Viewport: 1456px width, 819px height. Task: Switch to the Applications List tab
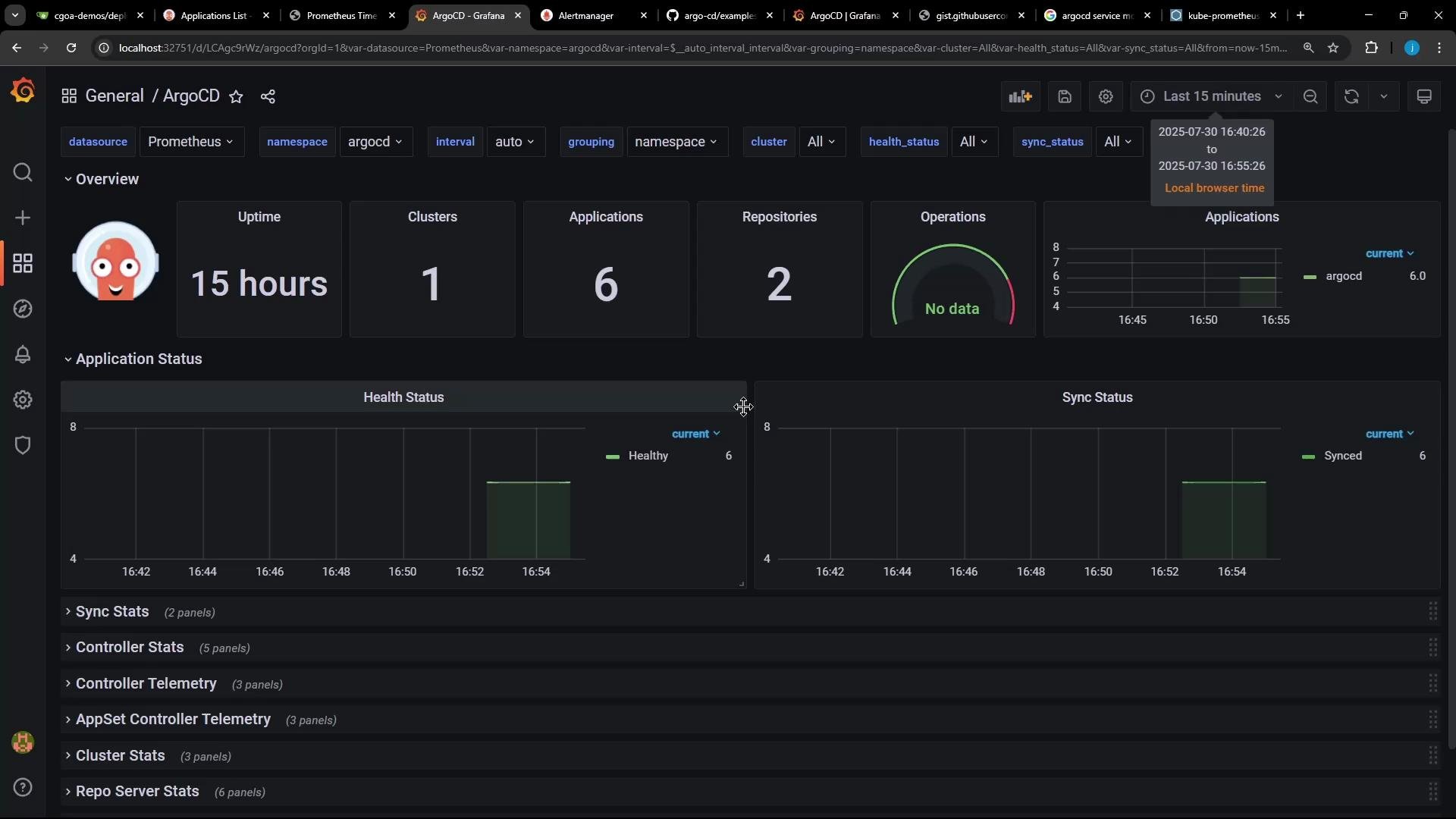(215, 15)
